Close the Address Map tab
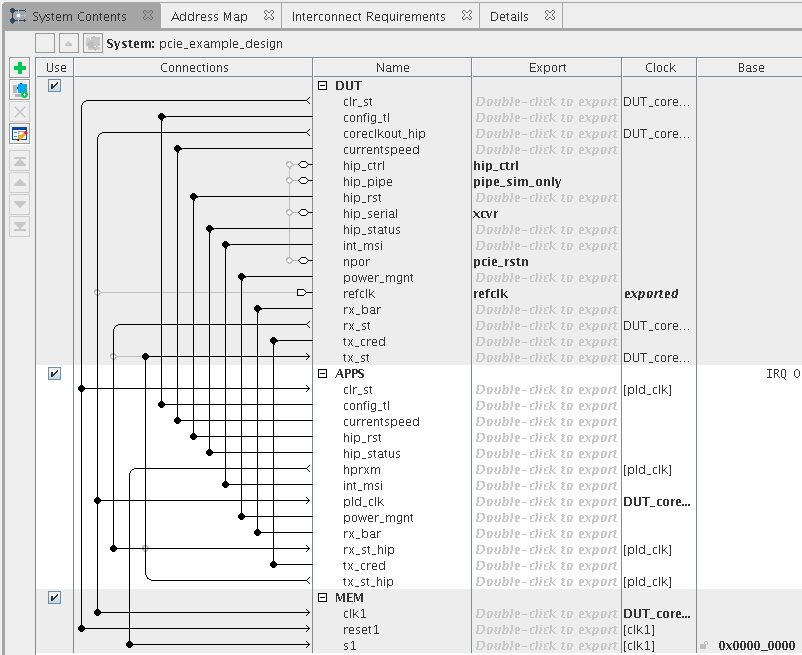Viewport: 802px width, 655px height. pos(269,15)
